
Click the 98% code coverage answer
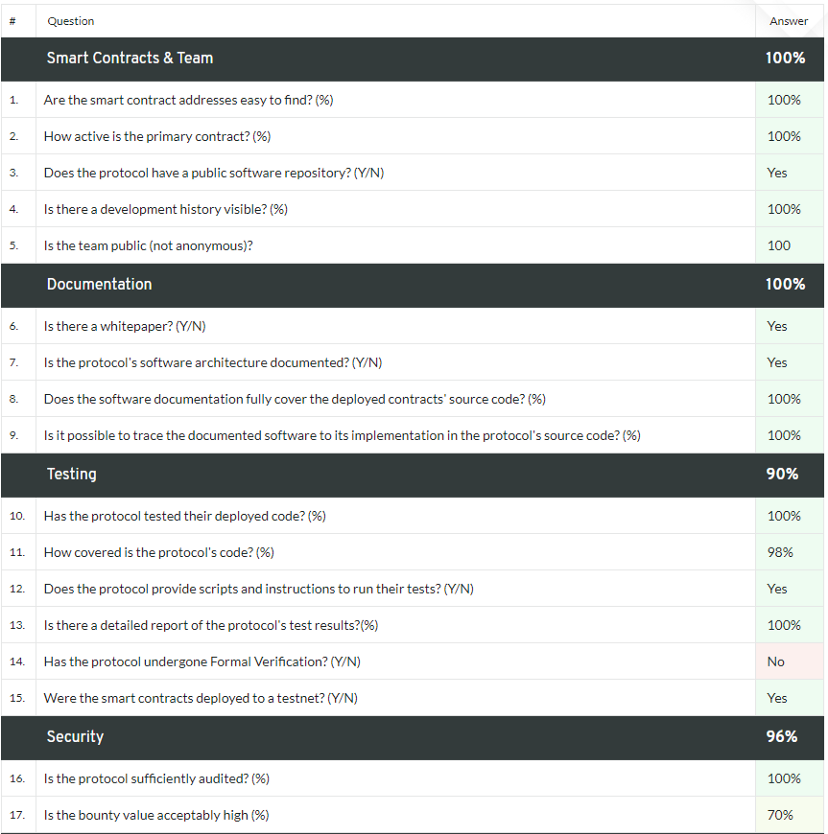pyautogui.click(x=780, y=552)
